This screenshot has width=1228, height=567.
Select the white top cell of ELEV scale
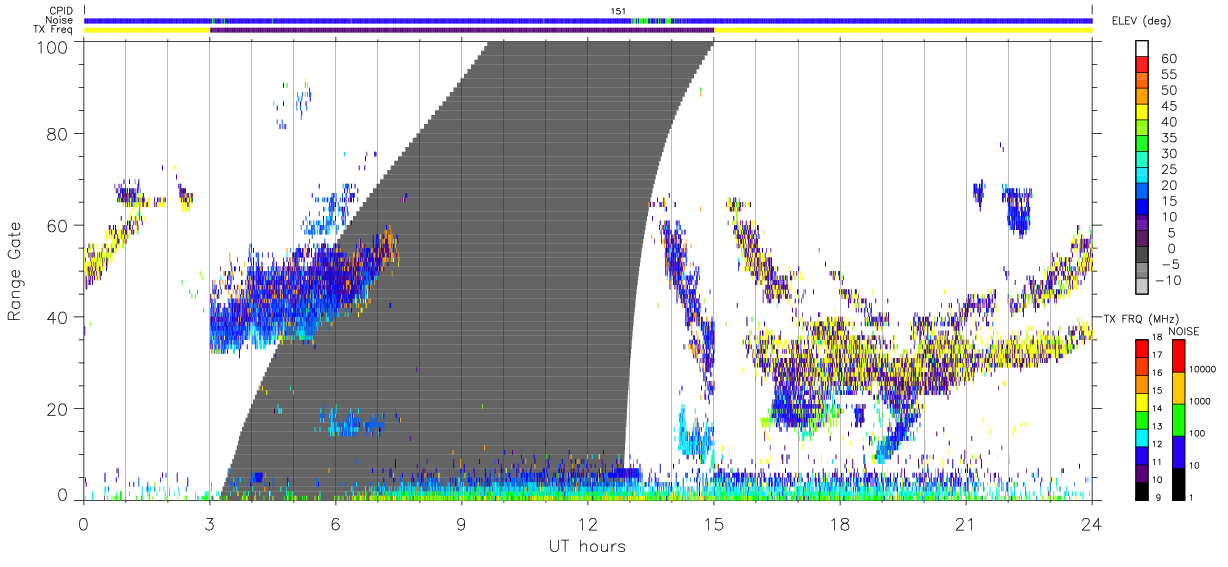(1144, 48)
